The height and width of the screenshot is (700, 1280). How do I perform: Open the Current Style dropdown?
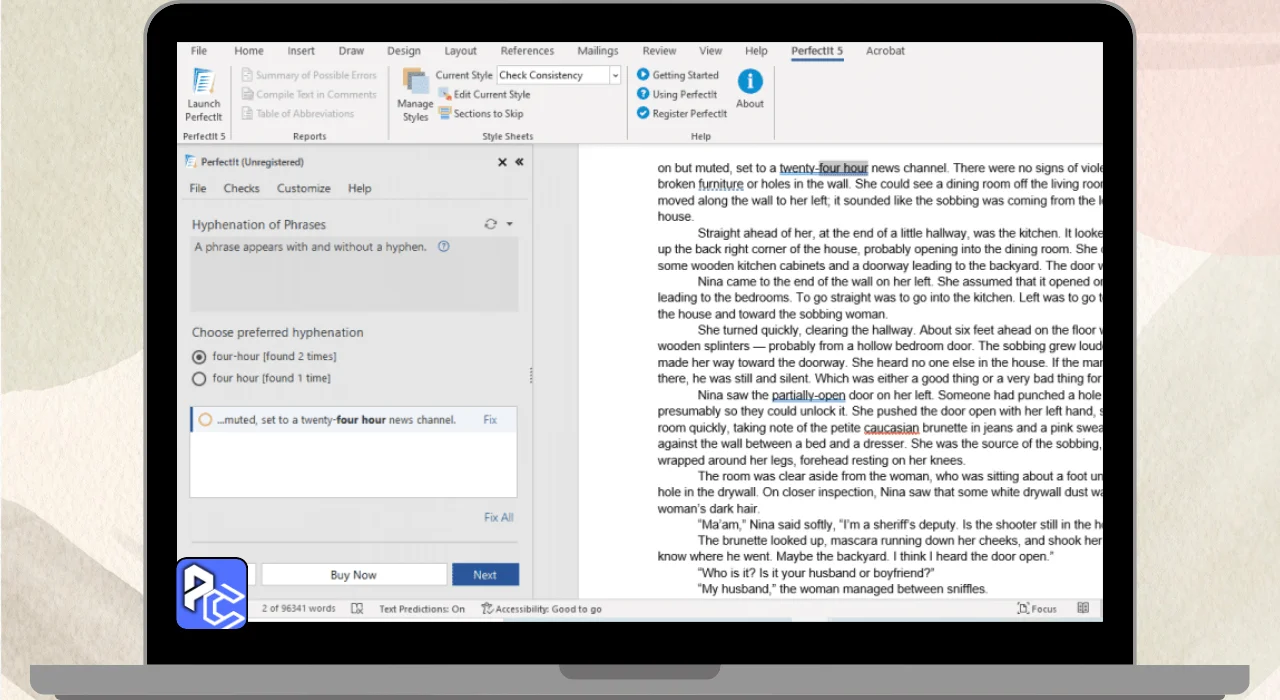(x=615, y=75)
